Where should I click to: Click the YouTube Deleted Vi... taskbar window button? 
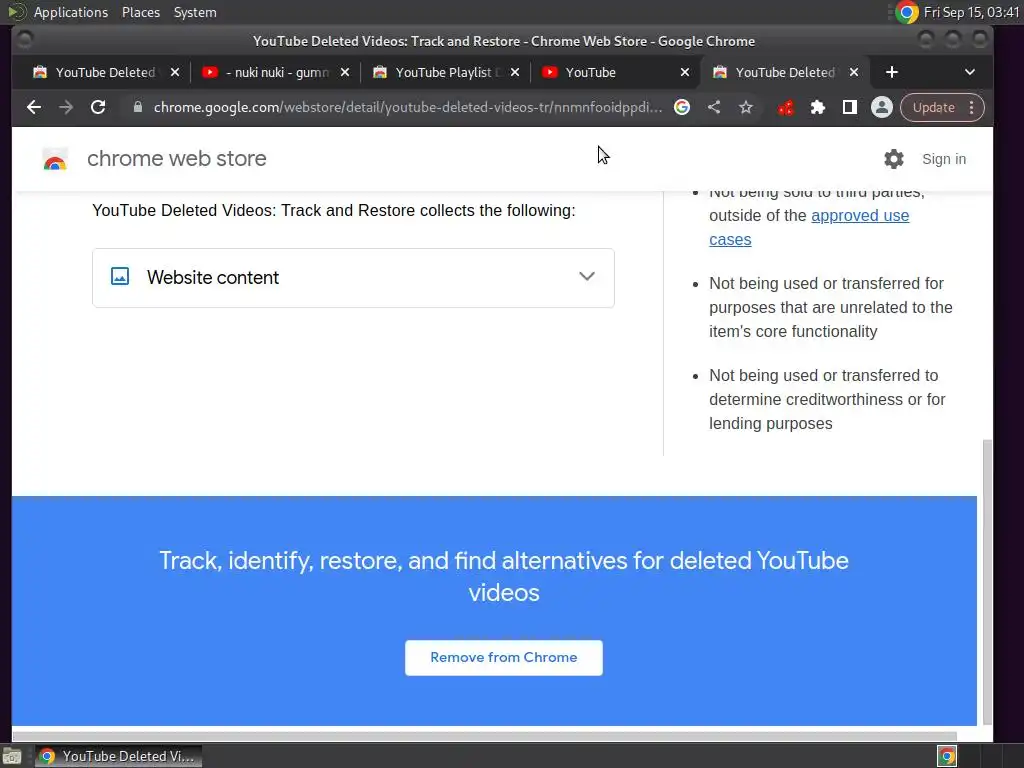click(118, 756)
